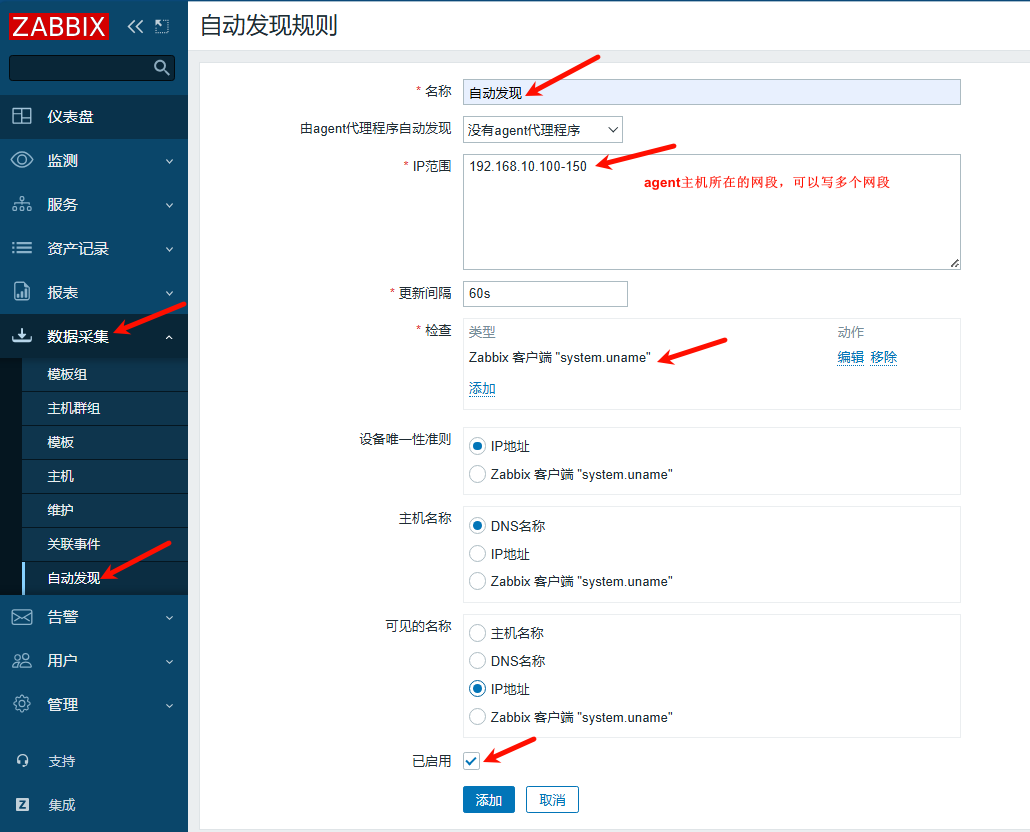Image resolution: width=1030 pixels, height=832 pixels.
Task: Expand the 报表 menu chevron
Action: click(x=169, y=293)
